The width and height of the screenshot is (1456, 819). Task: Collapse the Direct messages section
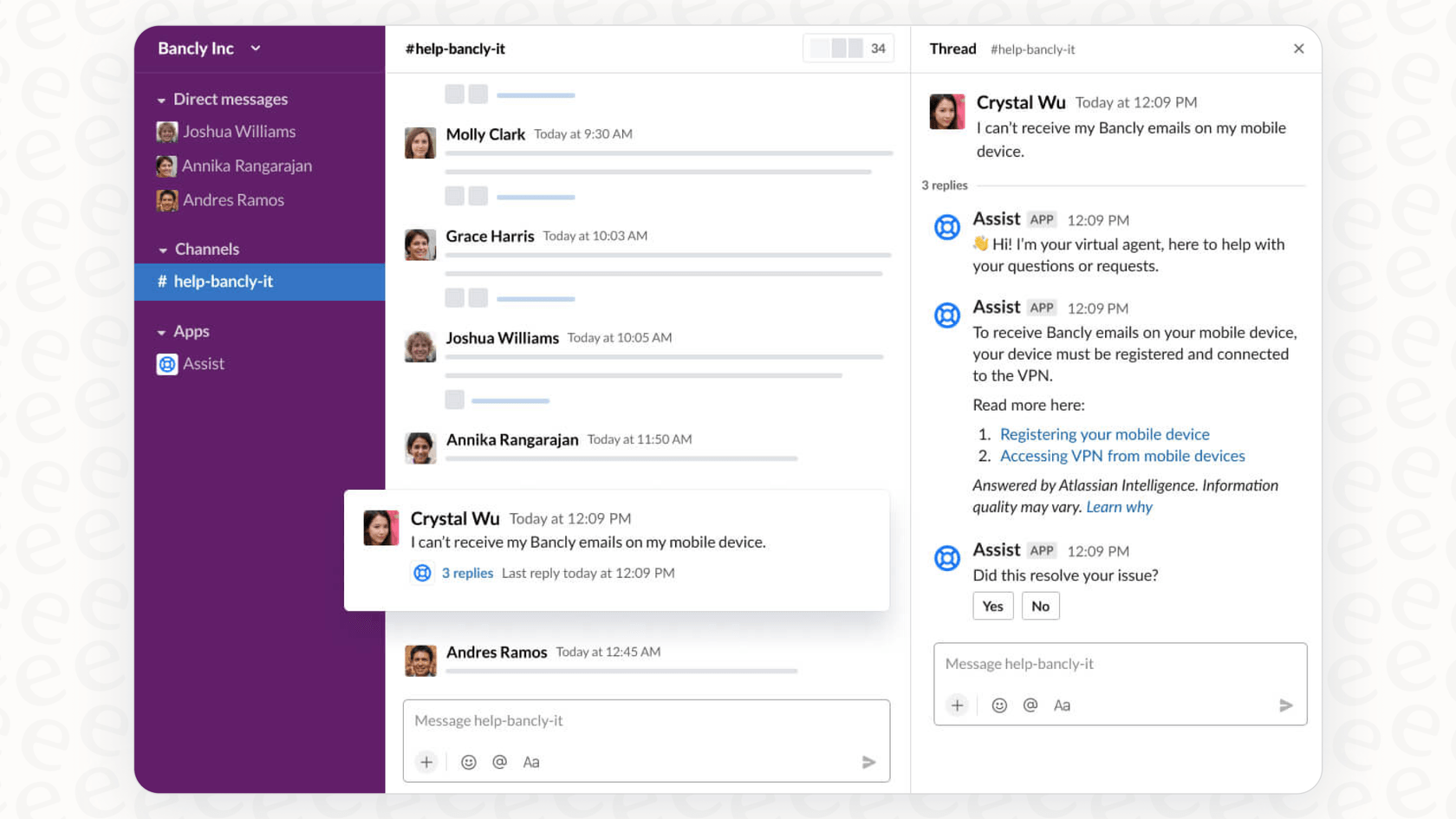162,99
